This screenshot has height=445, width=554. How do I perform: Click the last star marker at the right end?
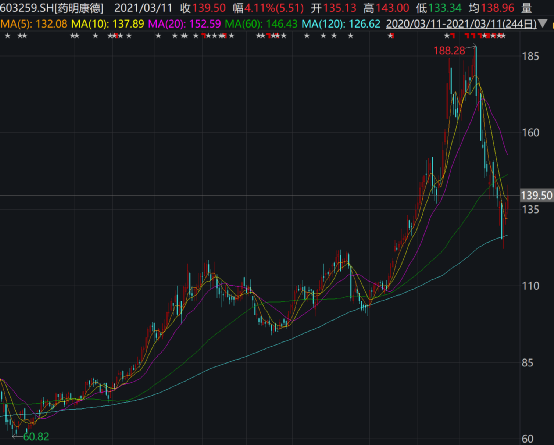coord(503,36)
